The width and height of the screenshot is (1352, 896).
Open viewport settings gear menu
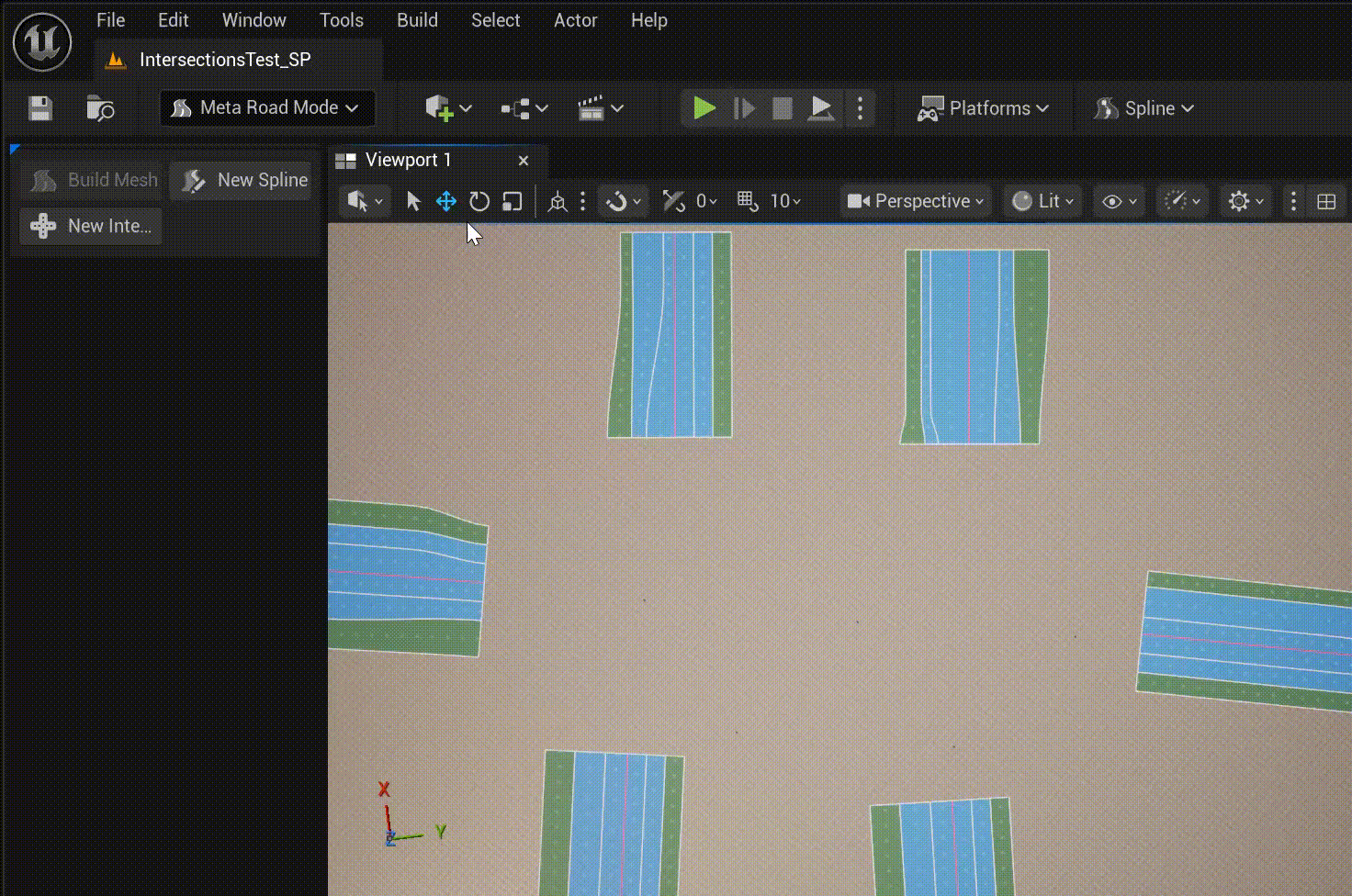pyautogui.click(x=1246, y=201)
